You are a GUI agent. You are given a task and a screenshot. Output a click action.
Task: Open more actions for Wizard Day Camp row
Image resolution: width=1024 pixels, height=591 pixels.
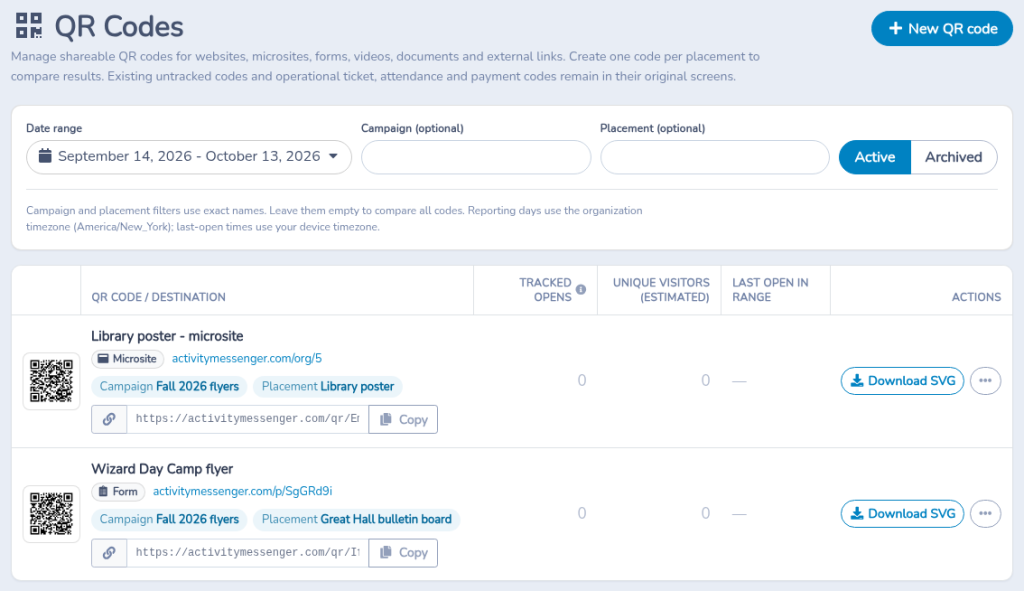coord(985,514)
